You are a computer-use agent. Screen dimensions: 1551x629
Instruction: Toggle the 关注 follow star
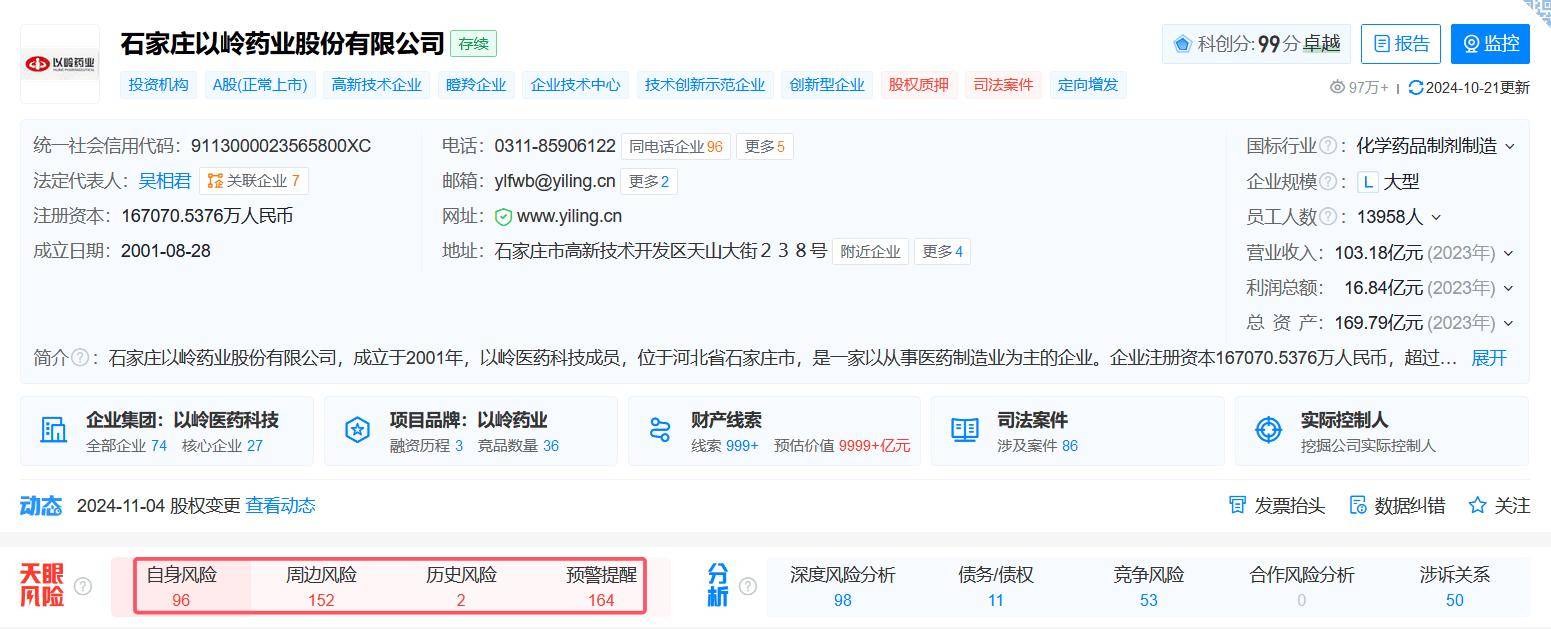coord(1477,506)
